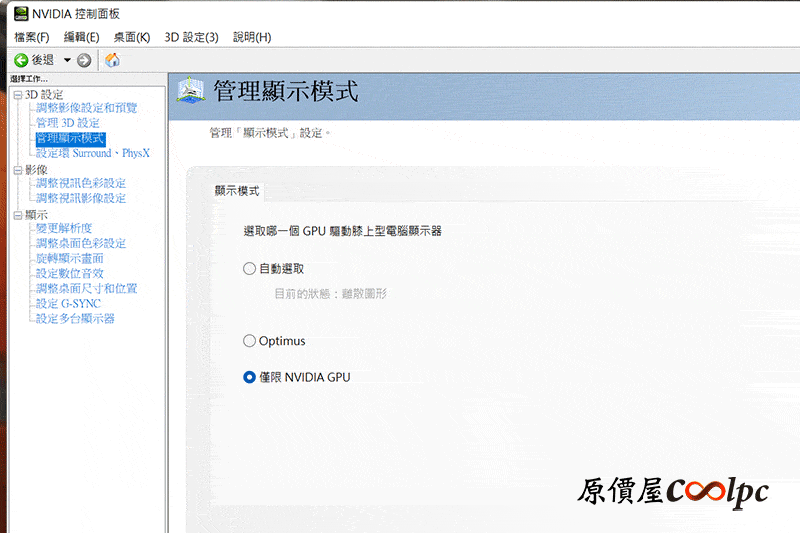The height and width of the screenshot is (533, 800).
Task: Select the 僅限 NVIDIA GPU radio button
Action: [249, 377]
